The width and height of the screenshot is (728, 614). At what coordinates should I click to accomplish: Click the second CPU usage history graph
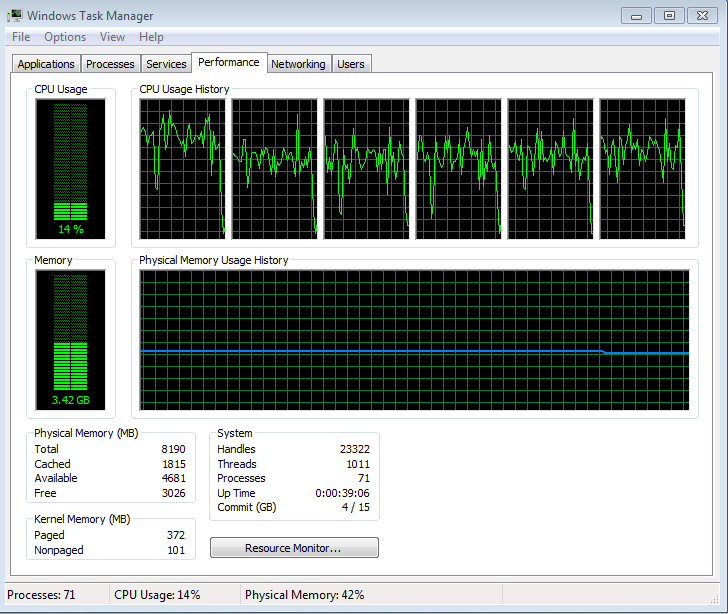point(274,169)
